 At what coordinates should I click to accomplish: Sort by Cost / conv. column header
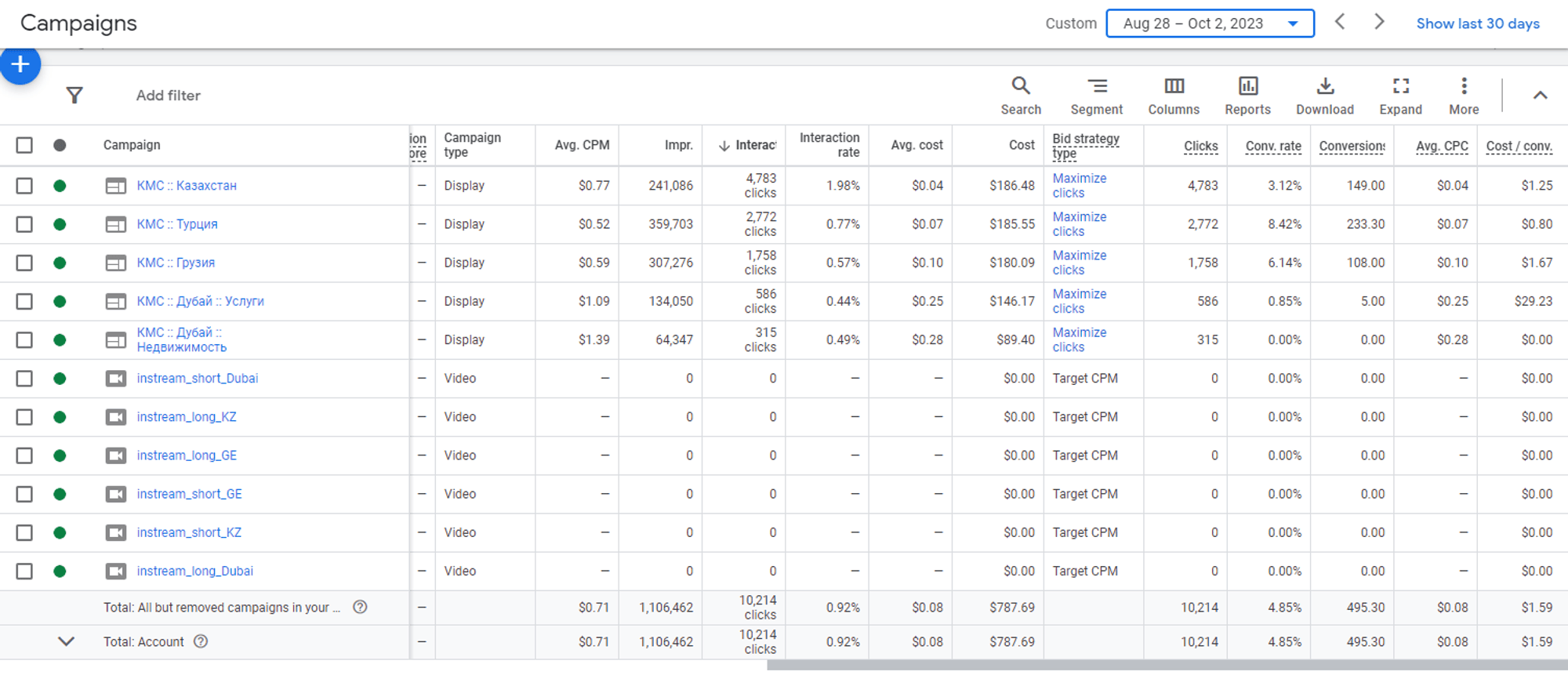[1519, 146]
